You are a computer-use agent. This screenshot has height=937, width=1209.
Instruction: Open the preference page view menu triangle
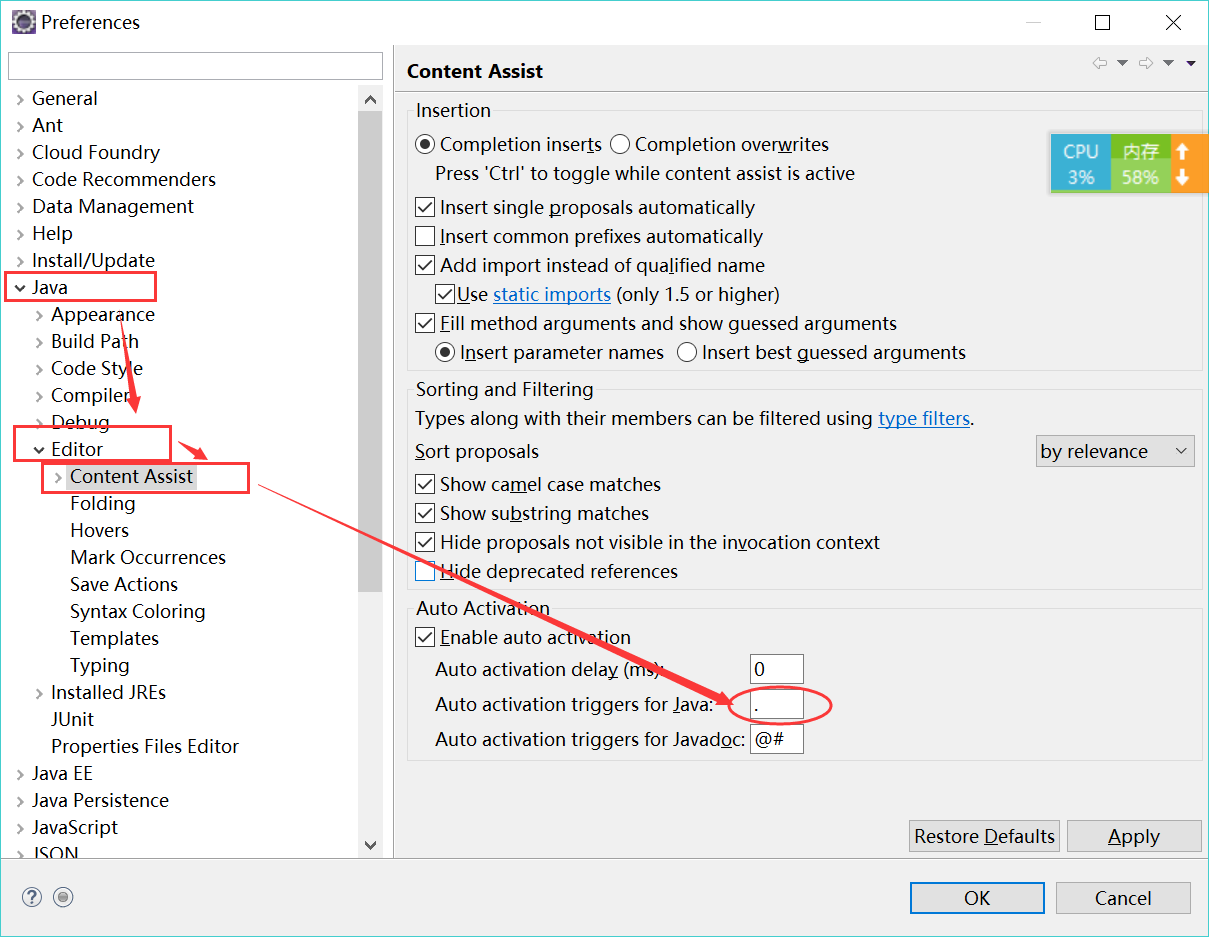click(1191, 63)
